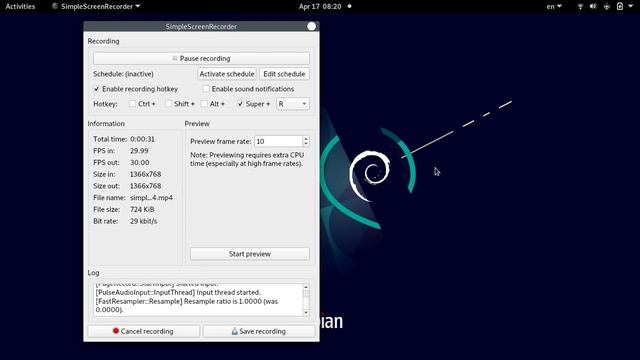This screenshot has height=360, width=640.
Task: Untick the Super + hotkey modifier
Action: [240, 104]
